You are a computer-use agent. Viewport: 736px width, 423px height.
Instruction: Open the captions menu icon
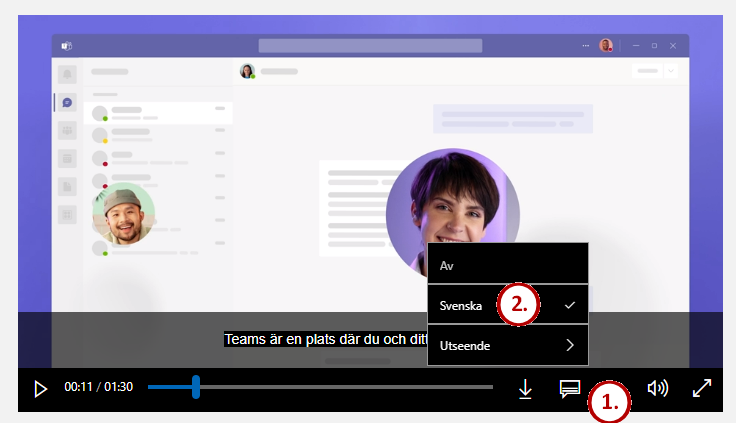pos(570,389)
